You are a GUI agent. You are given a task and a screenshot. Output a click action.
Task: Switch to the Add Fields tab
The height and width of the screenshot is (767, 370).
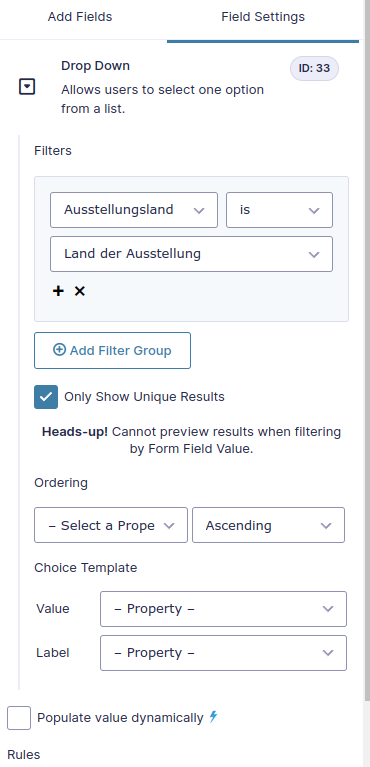click(x=80, y=17)
